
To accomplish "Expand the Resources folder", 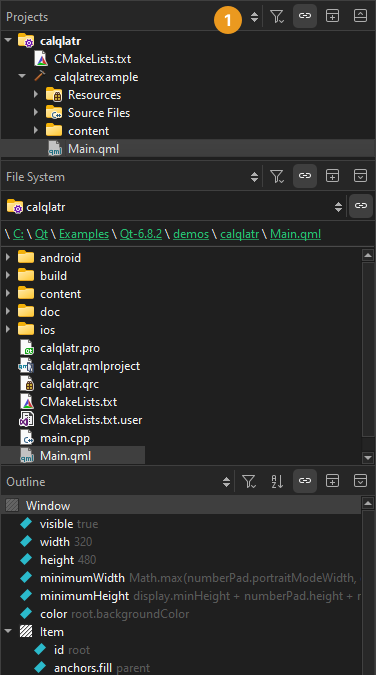I will tap(36, 95).
